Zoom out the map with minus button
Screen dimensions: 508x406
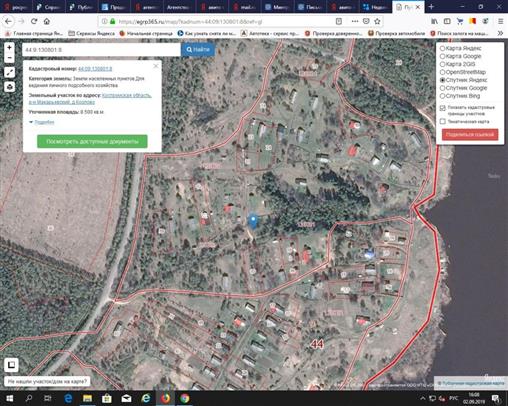9,58
